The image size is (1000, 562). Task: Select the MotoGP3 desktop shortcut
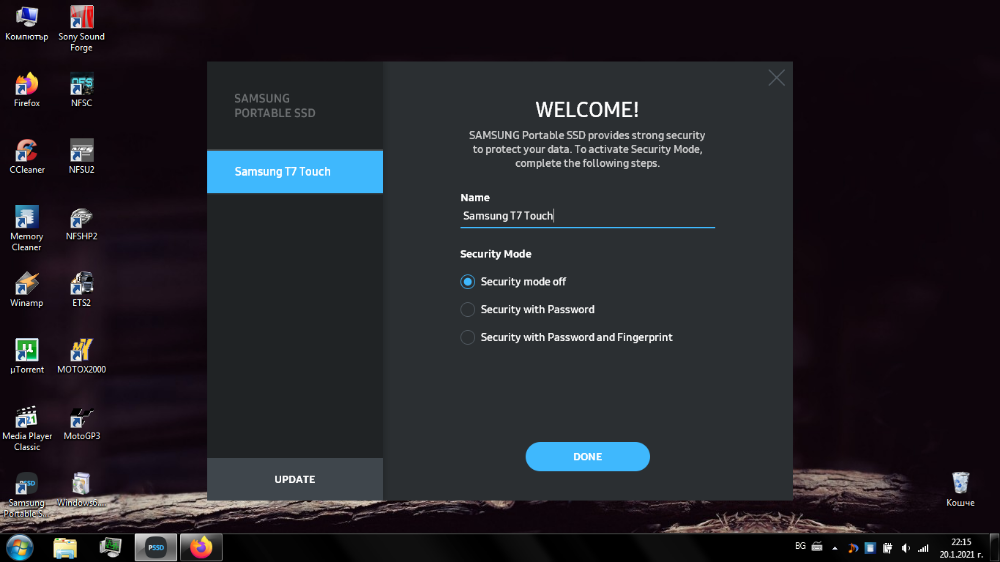(x=82, y=423)
